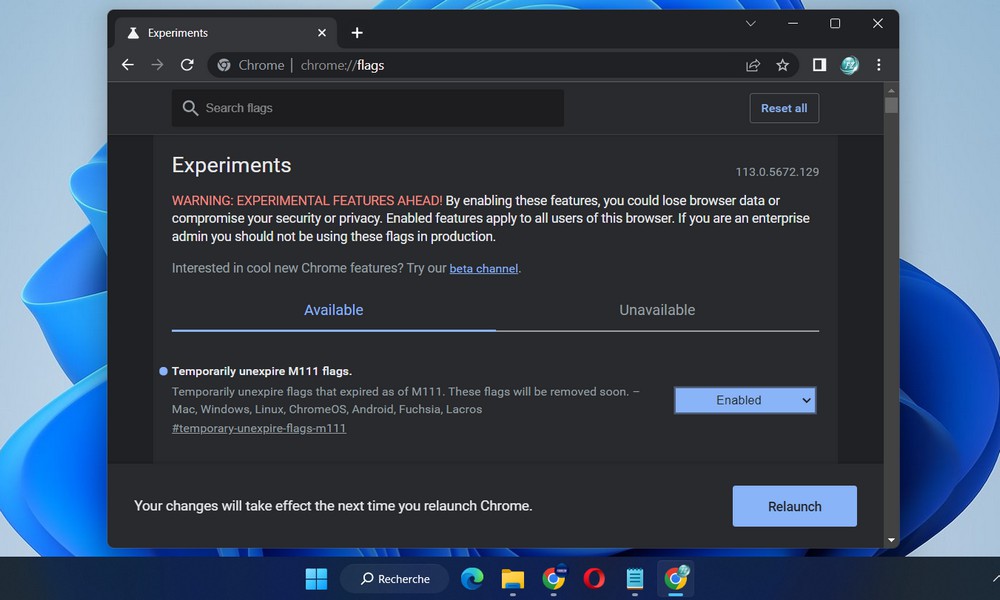The image size is (1000, 600).
Task: Open the Notepad icon in the taskbar
Action: tap(635, 579)
